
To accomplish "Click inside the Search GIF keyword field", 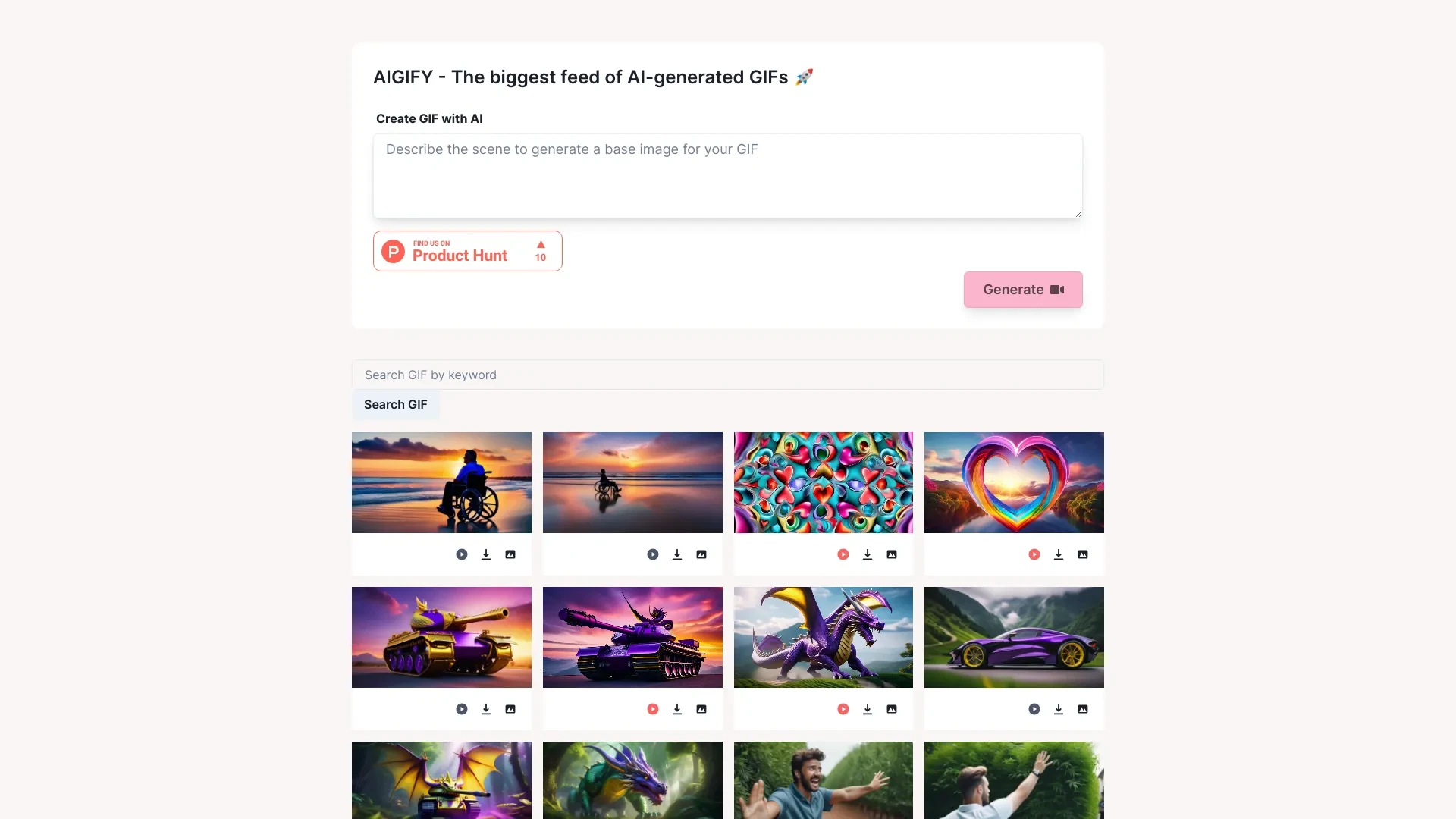I will (727, 374).
